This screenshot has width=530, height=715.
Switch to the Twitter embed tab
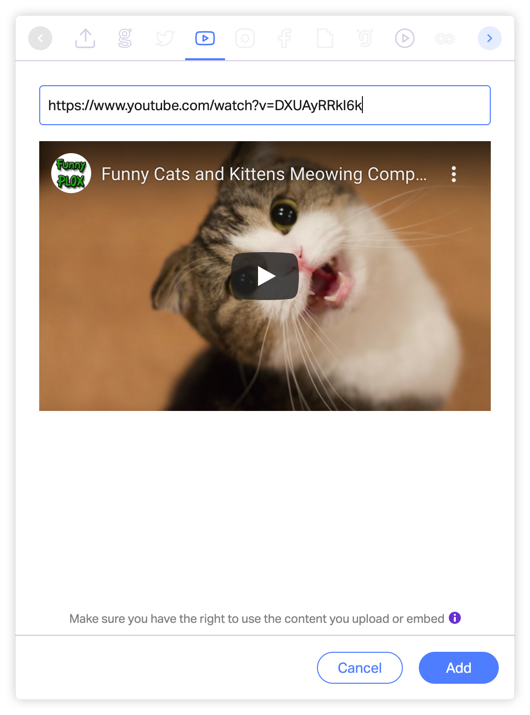165,38
